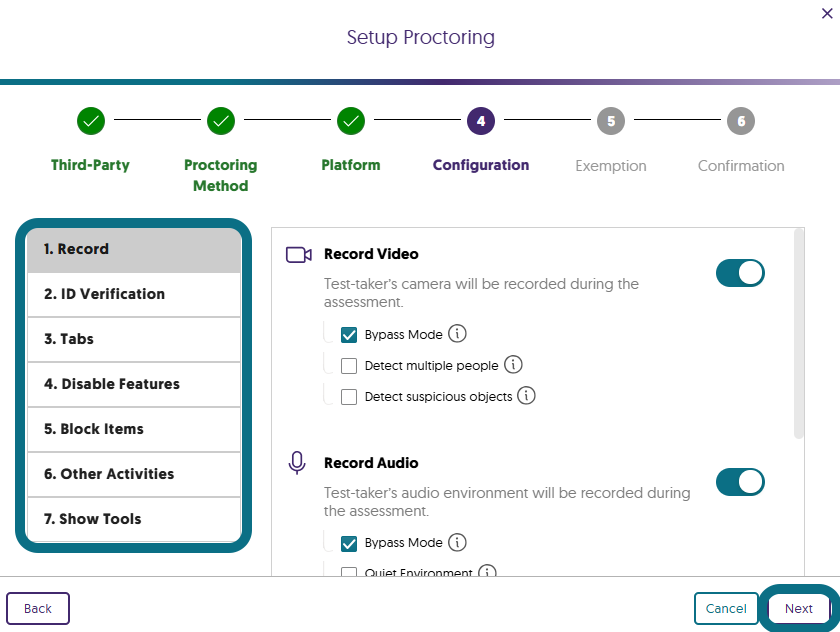This screenshot has height=632, width=840.
Task: Click the Record Video heading
Action: tap(371, 254)
